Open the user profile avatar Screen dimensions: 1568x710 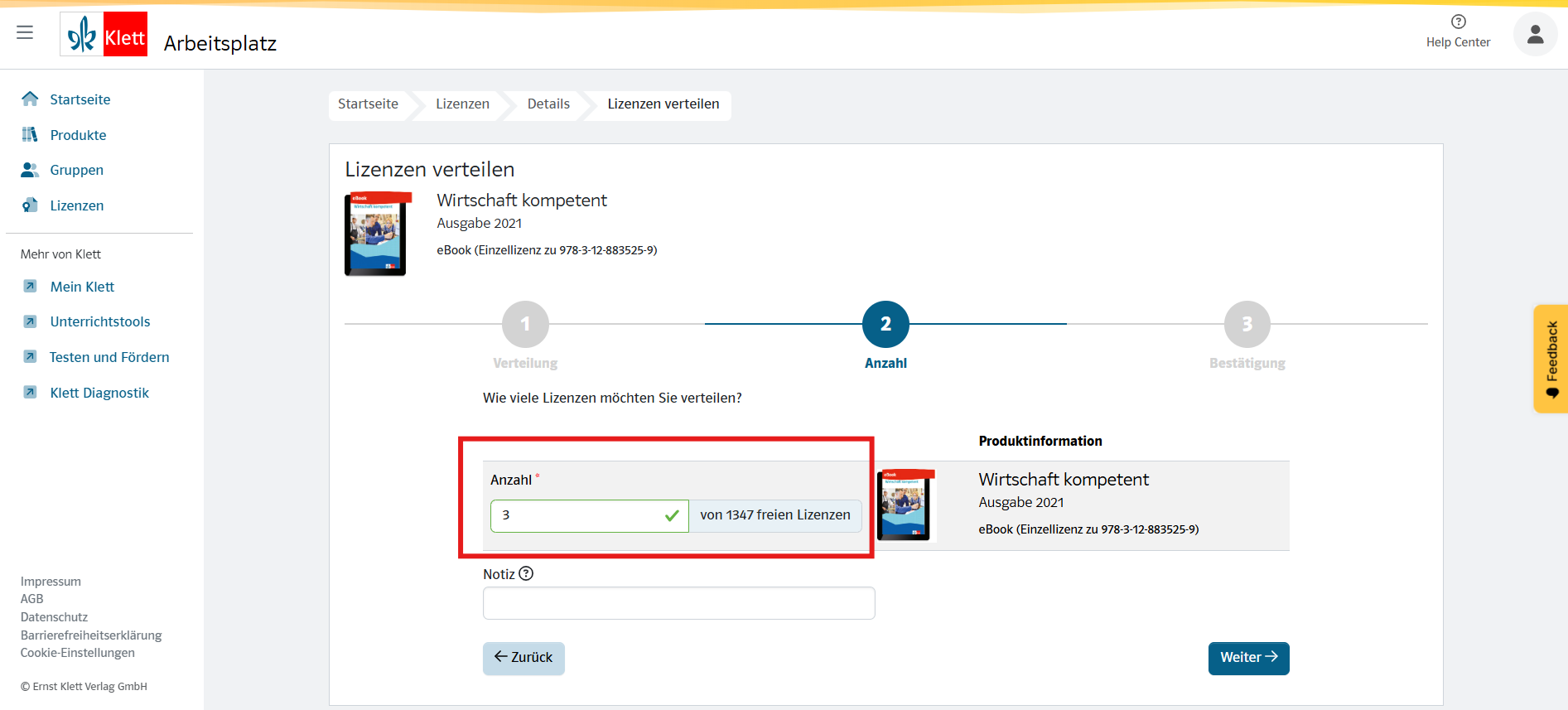point(1535,34)
